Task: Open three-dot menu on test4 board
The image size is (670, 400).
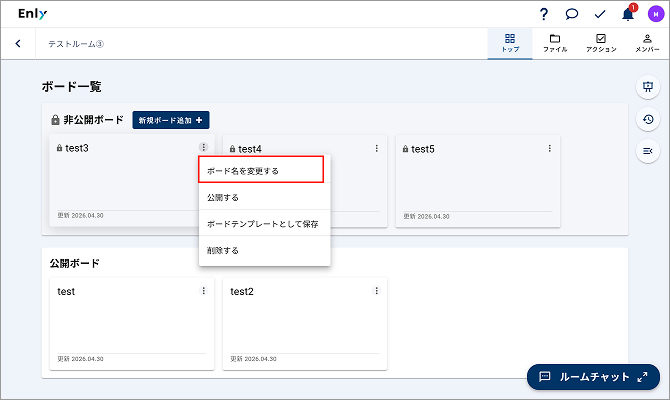Action: coord(376,148)
